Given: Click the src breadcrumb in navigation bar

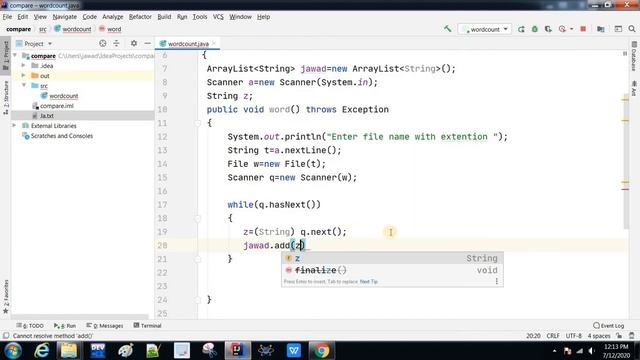Looking at the screenshot, I should (43, 29).
